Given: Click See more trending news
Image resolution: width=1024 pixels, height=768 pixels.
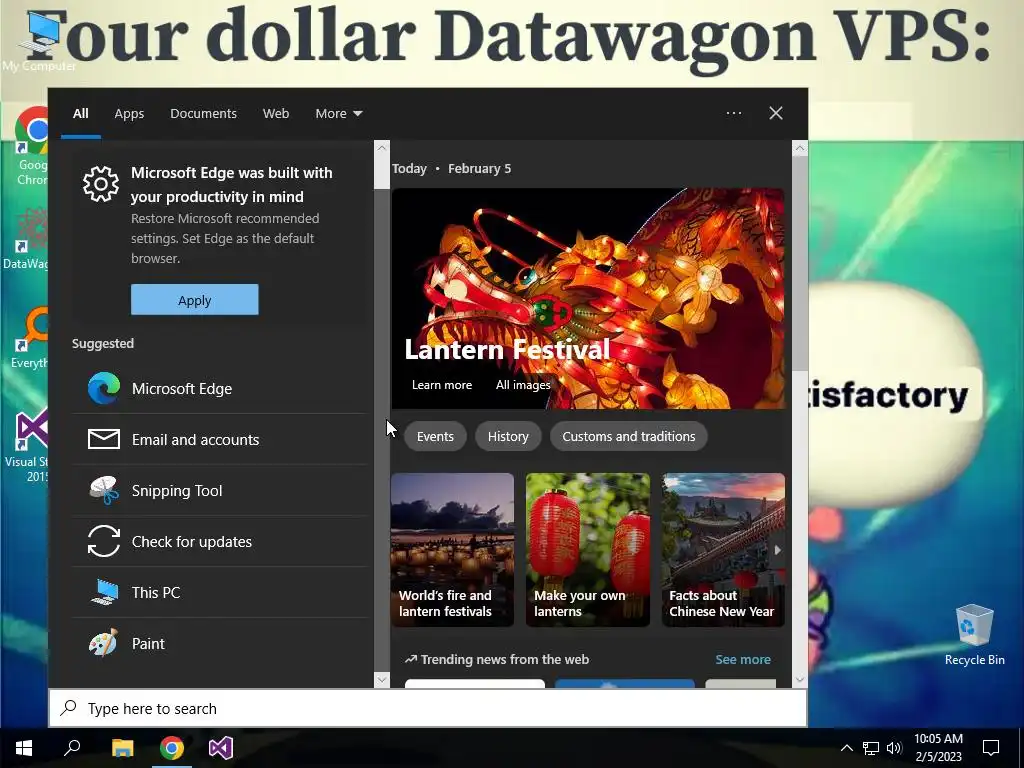Looking at the screenshot, I should tap(743, 660).
